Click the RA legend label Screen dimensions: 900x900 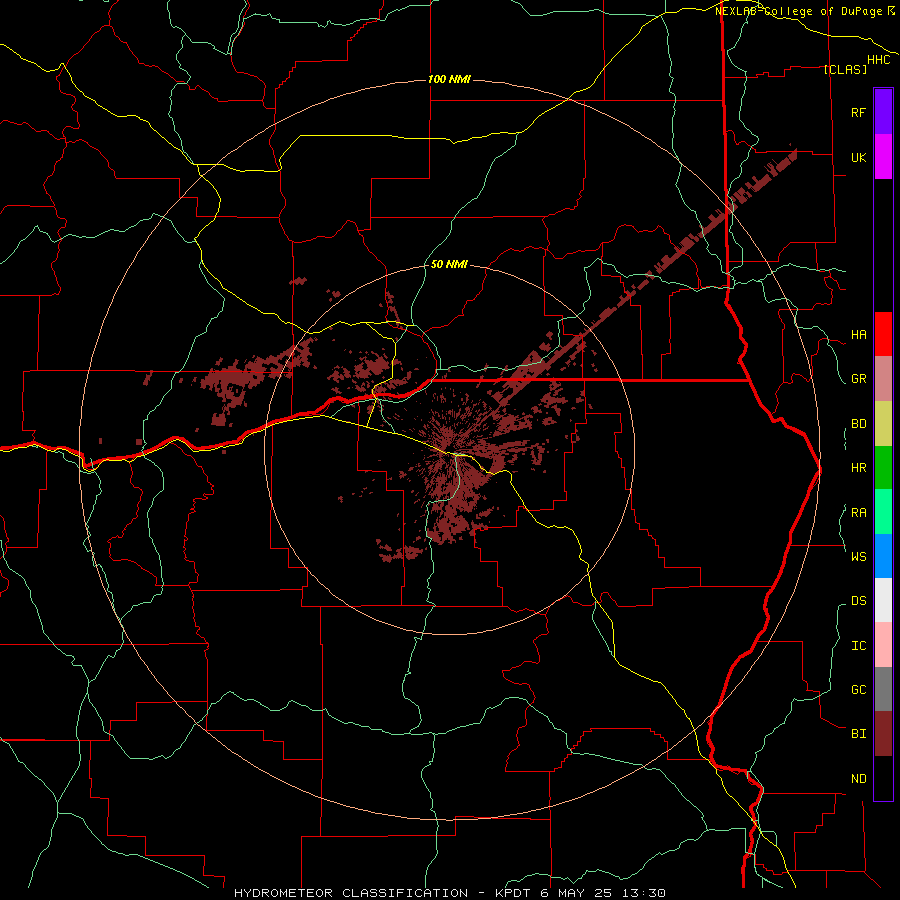pos(858,513)
